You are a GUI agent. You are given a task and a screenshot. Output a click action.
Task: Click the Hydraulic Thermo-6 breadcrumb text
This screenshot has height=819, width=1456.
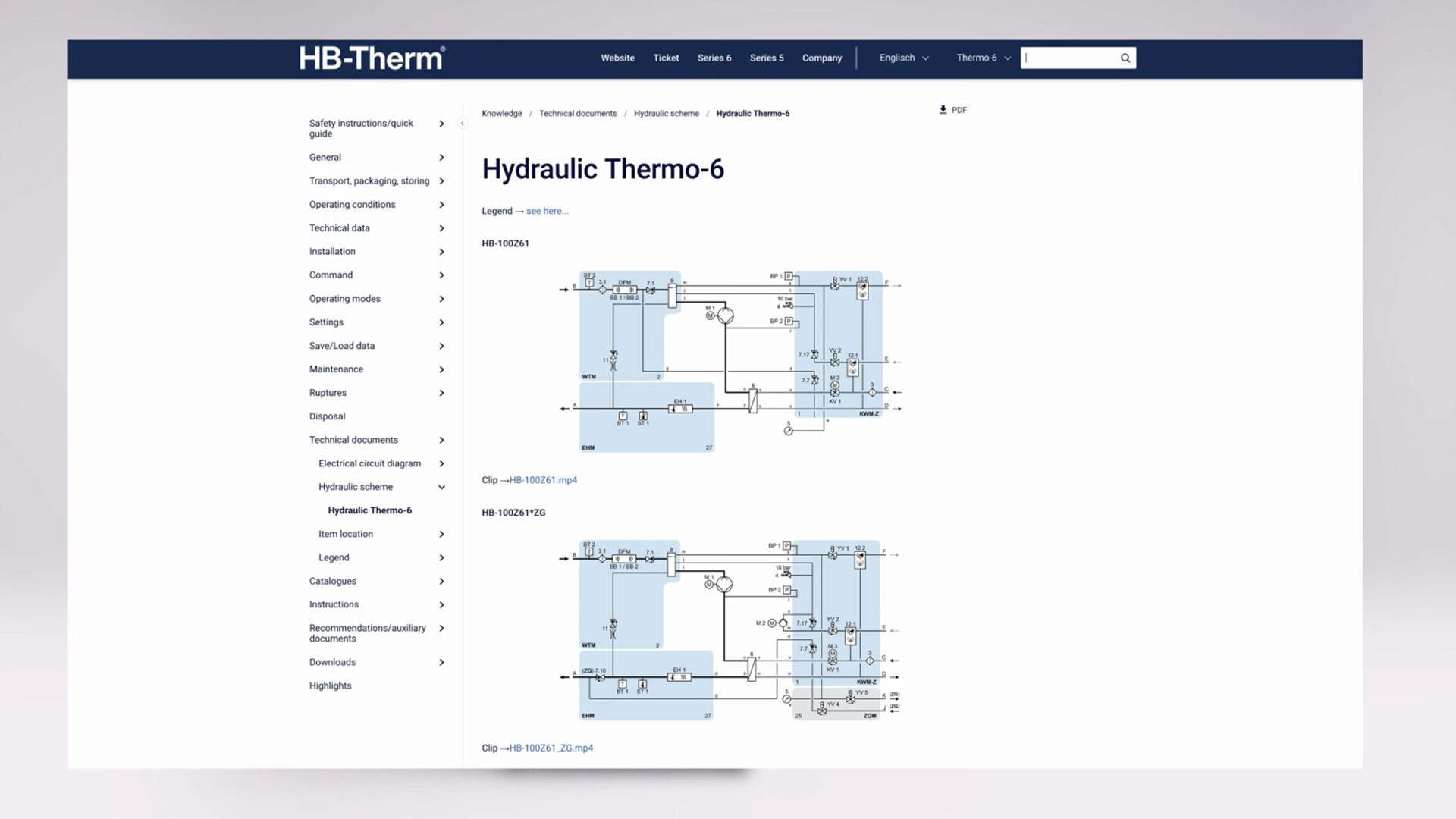tap(752, 114)
